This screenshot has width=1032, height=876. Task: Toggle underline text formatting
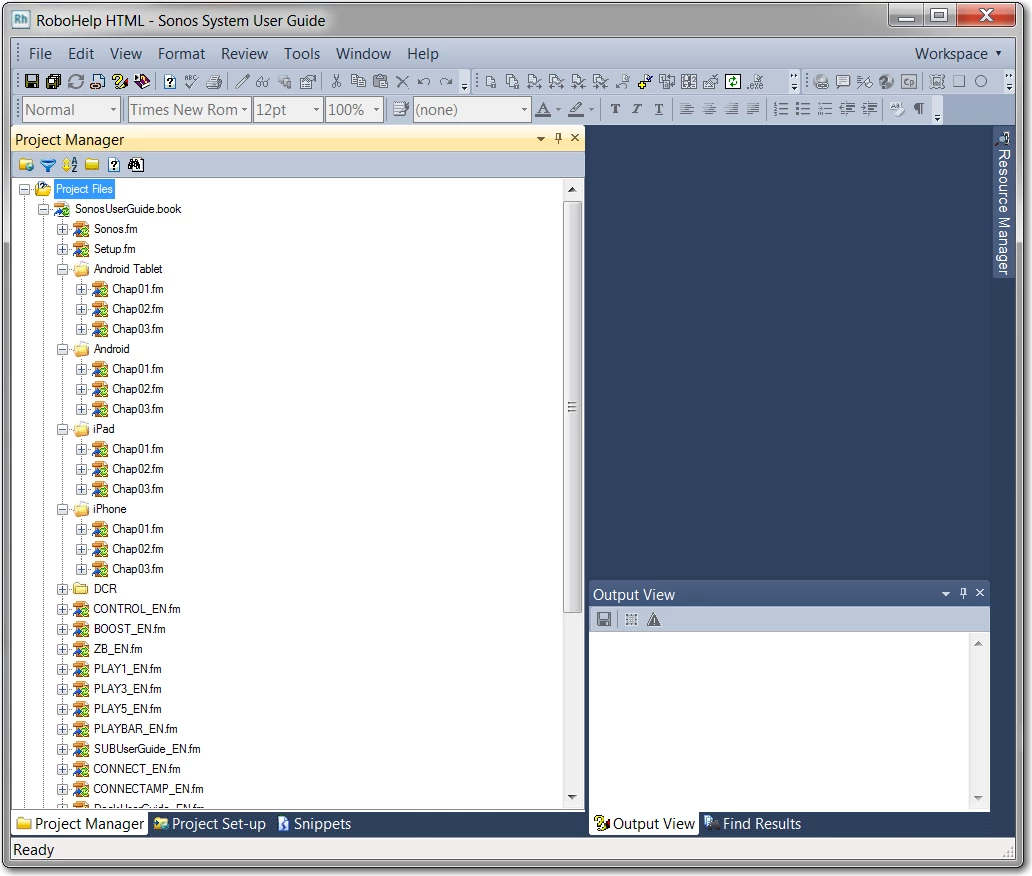point(659,109)
